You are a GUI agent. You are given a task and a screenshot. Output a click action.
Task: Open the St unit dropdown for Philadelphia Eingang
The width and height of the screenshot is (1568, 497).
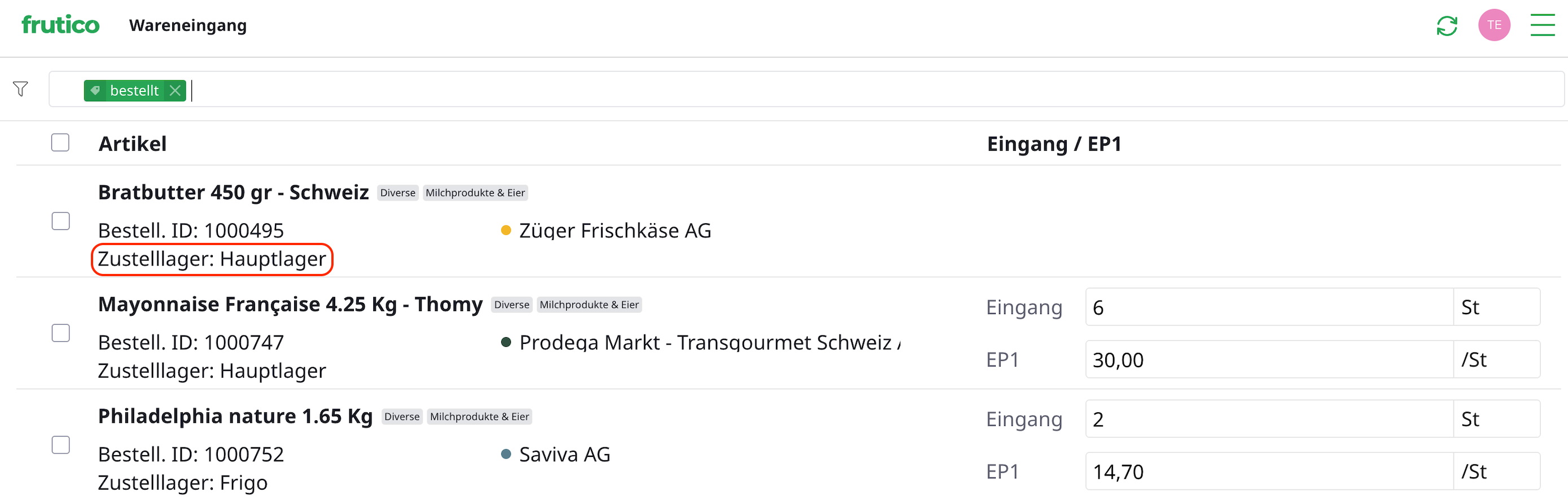click(x=1496, y=420)
